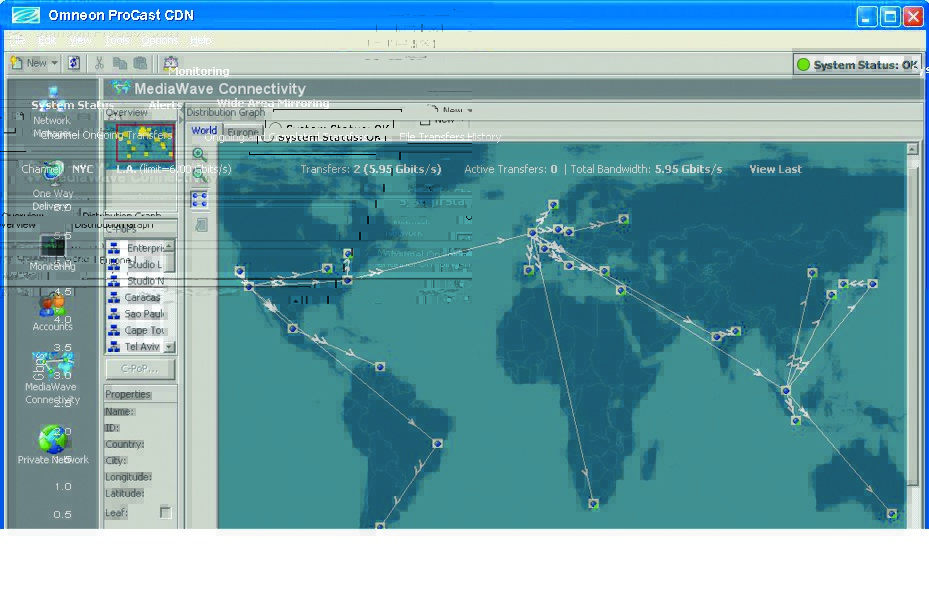Screen dimensions: 929x596
Task: Click the Active Transfers: 0 text
Action: click(x=511, y=169)
